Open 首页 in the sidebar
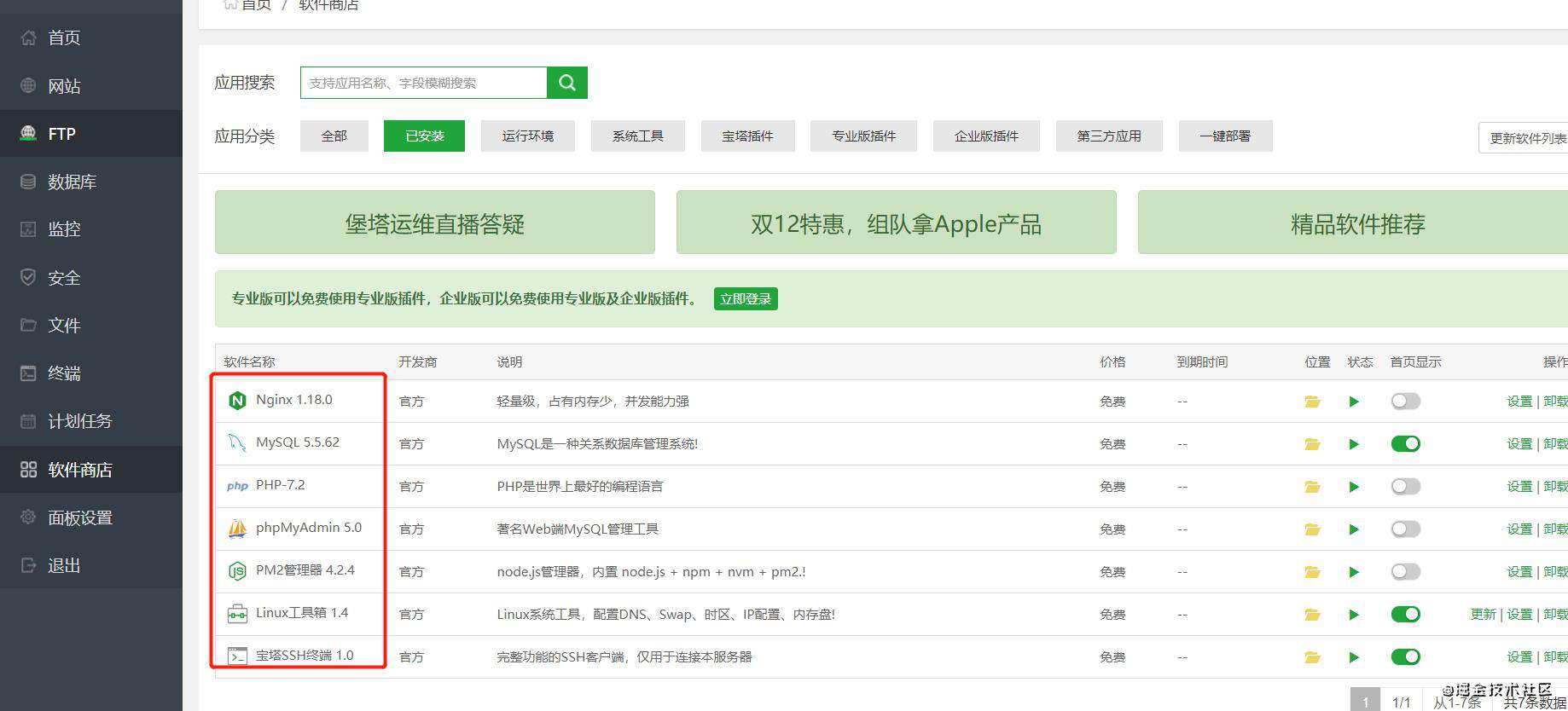 [x=91, y=38]
